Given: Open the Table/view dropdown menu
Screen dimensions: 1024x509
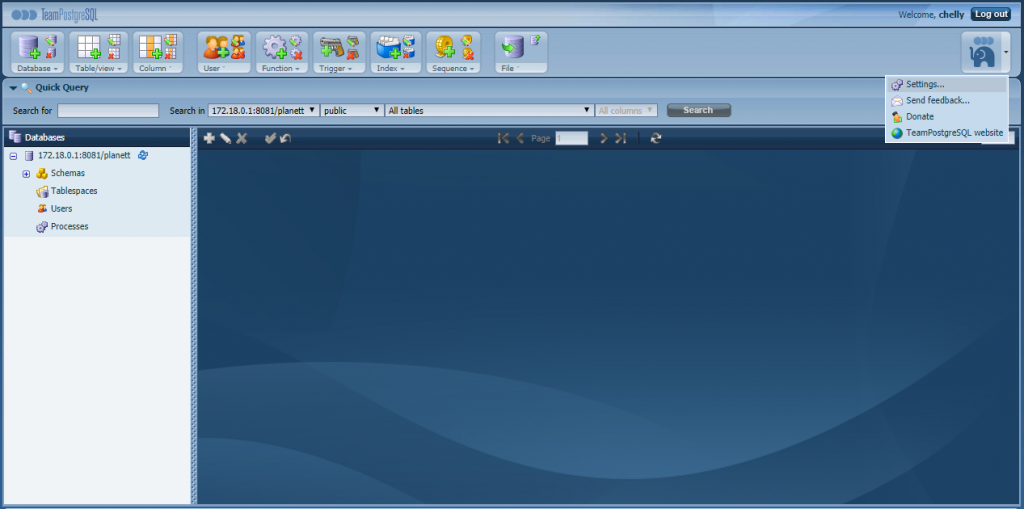Looking at the screenshot, I should click(x=99, y=68).
